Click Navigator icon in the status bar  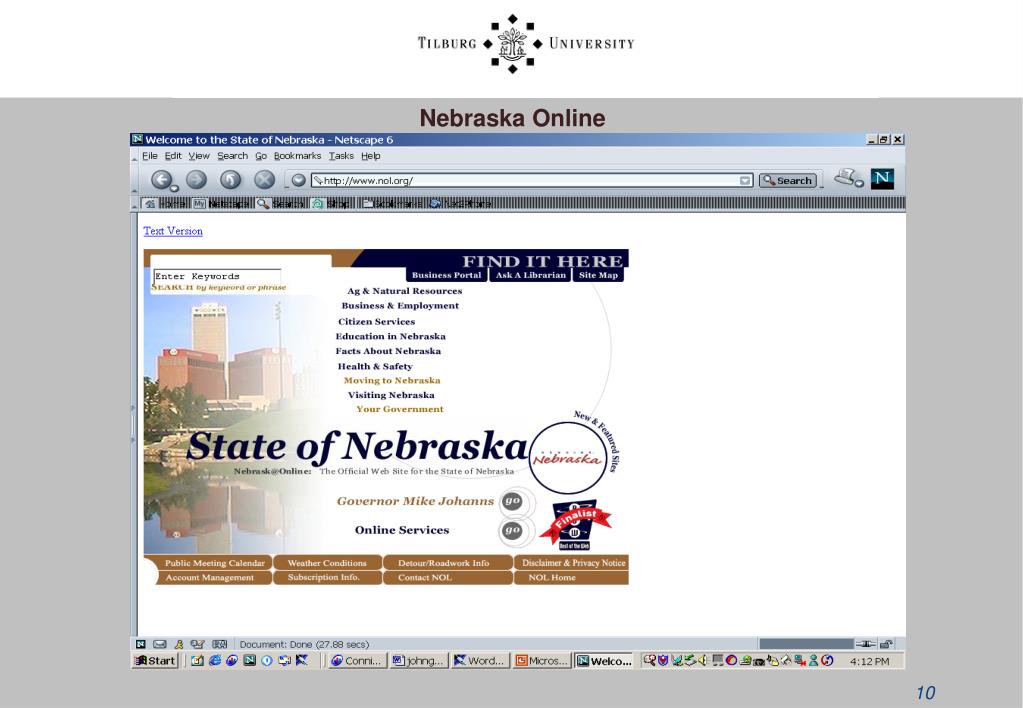(140, 644)
